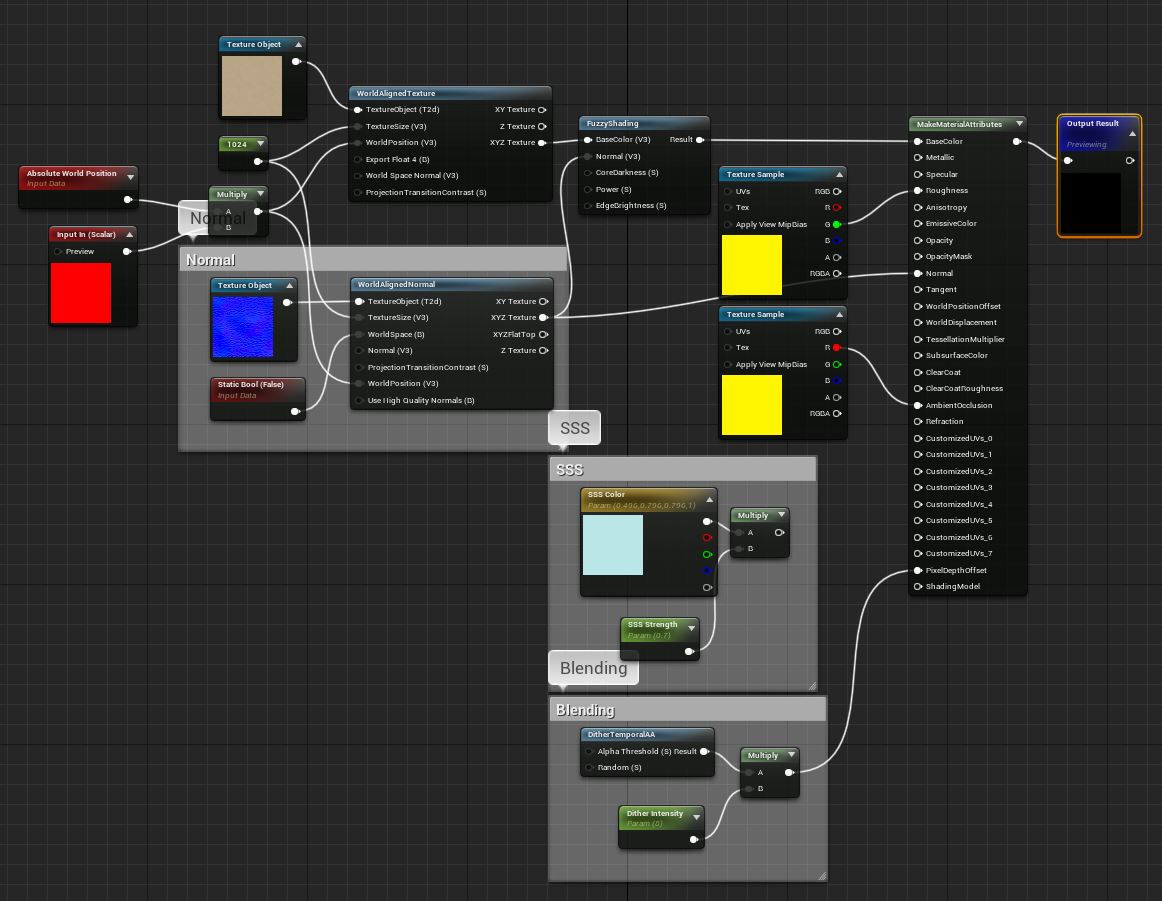Click the FuzzyShading node title
Image resolution: width=1162 pixels, height=901 pixels.
(612, 124)
